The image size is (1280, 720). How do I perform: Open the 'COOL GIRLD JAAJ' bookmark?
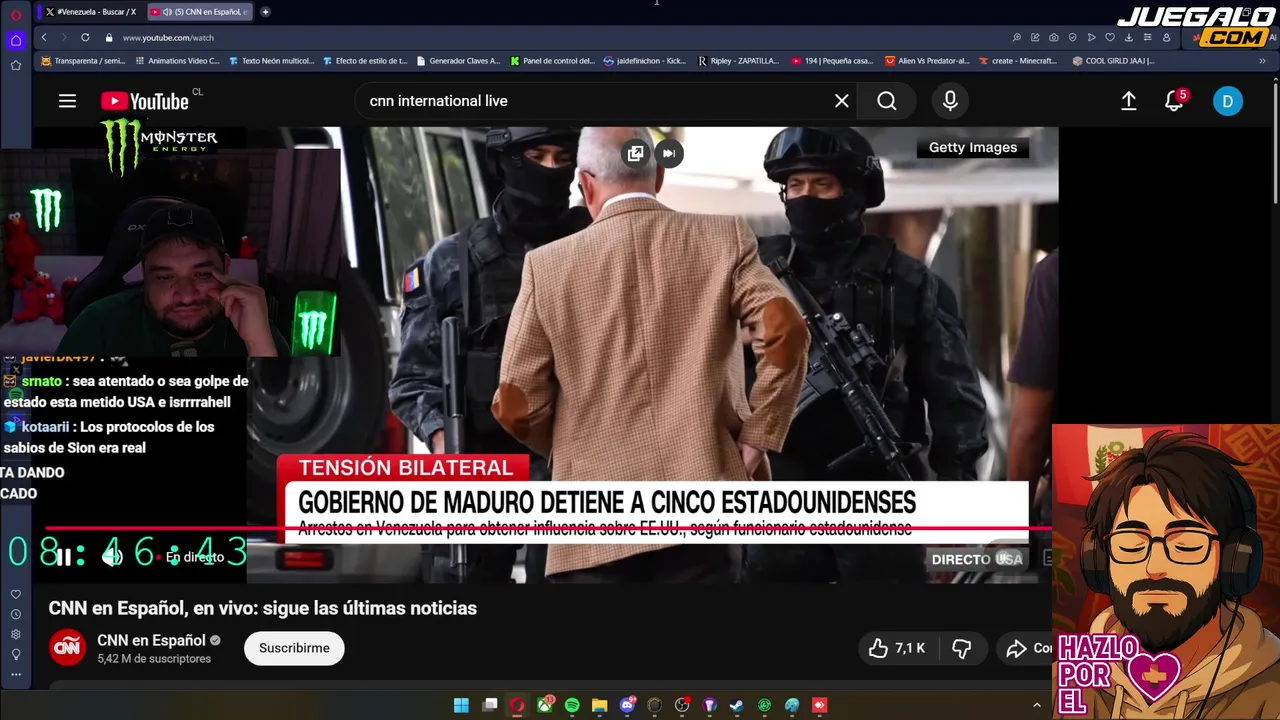[1113, 61]
